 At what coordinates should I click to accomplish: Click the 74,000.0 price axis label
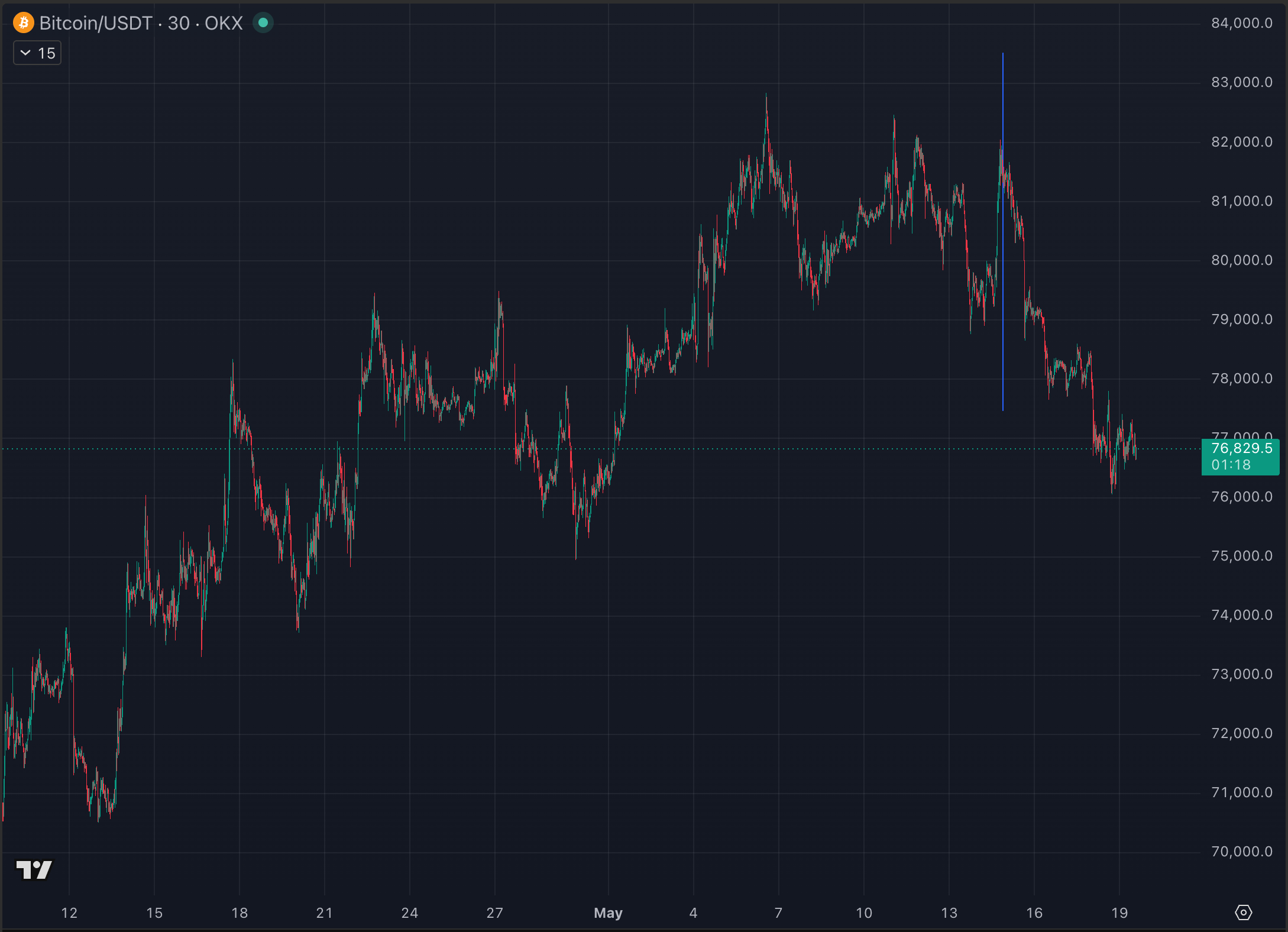coord(1242,615)
